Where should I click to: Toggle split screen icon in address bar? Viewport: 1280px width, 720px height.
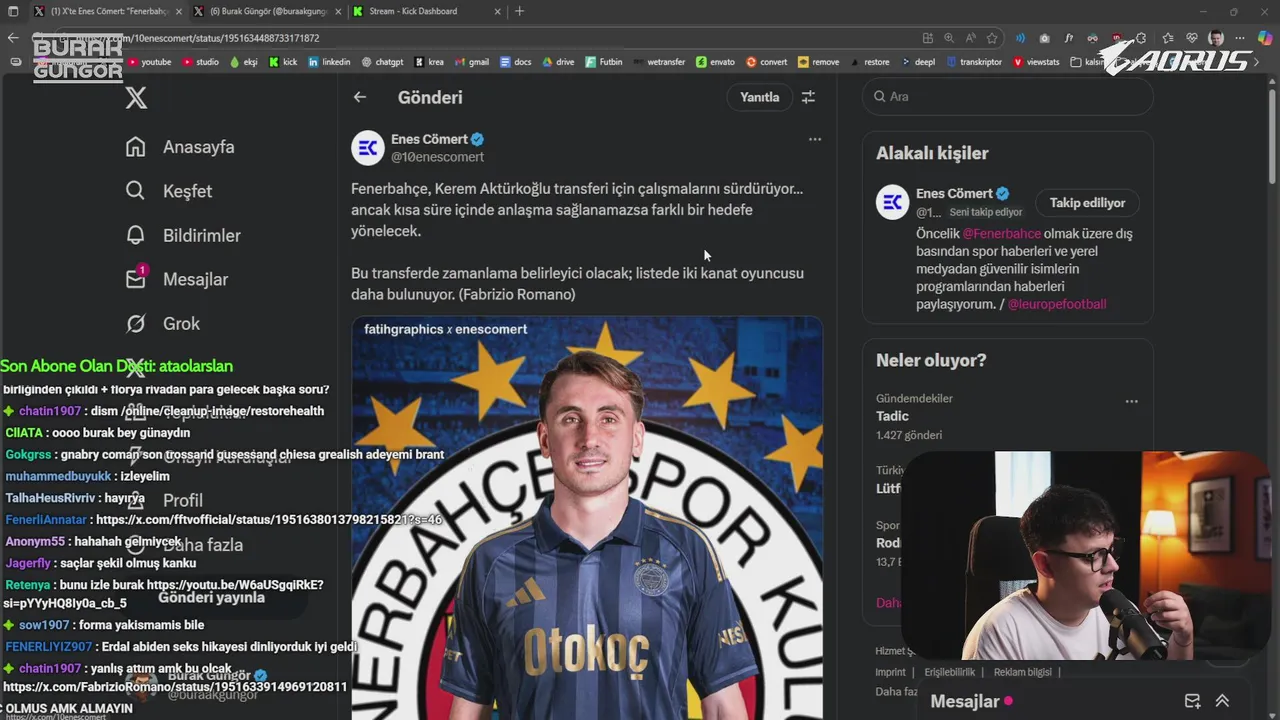(x=928, y=38)
